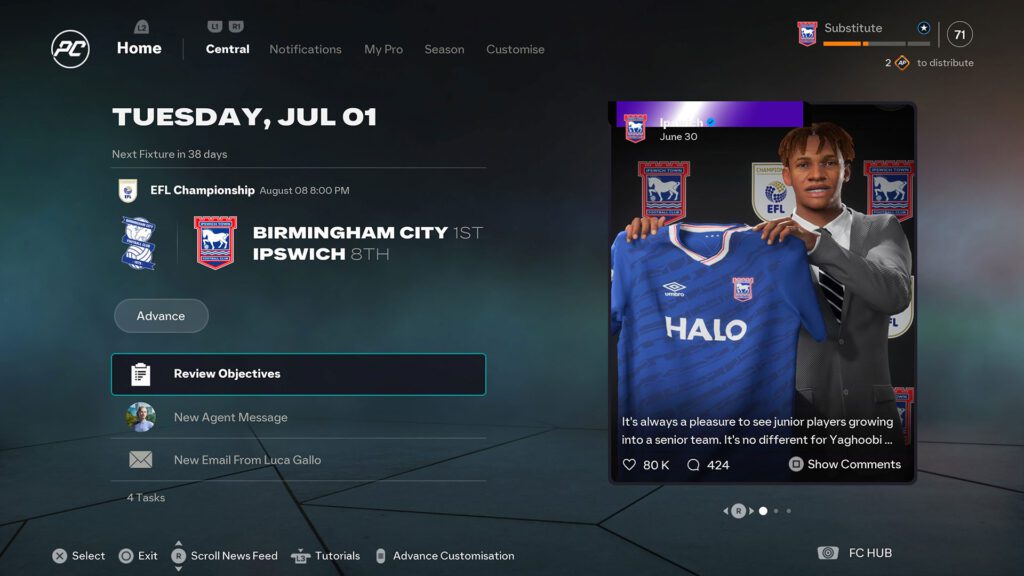This screenshot has width=1024, height=576.
Task: Select the third news feed page dot
Action: tap(789, 511)
